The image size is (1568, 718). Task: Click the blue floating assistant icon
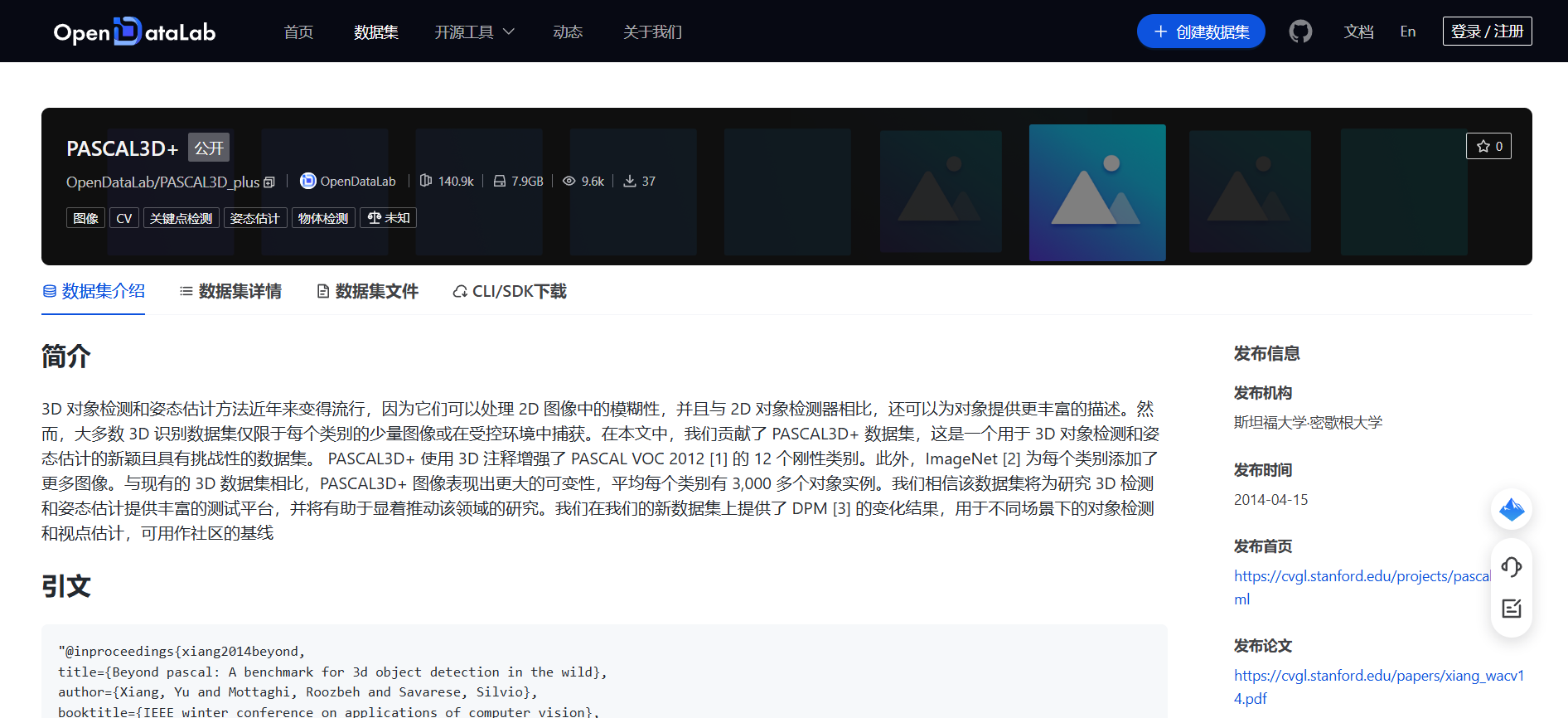(1512, 509)
